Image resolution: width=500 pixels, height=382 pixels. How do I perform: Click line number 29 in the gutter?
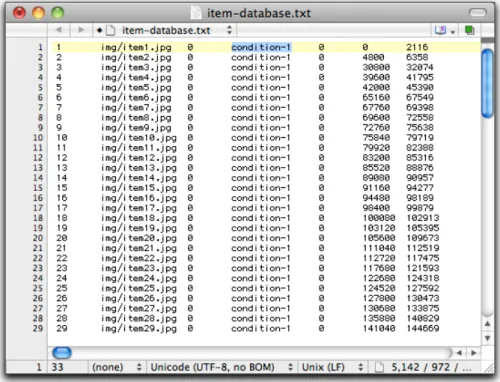38,328
